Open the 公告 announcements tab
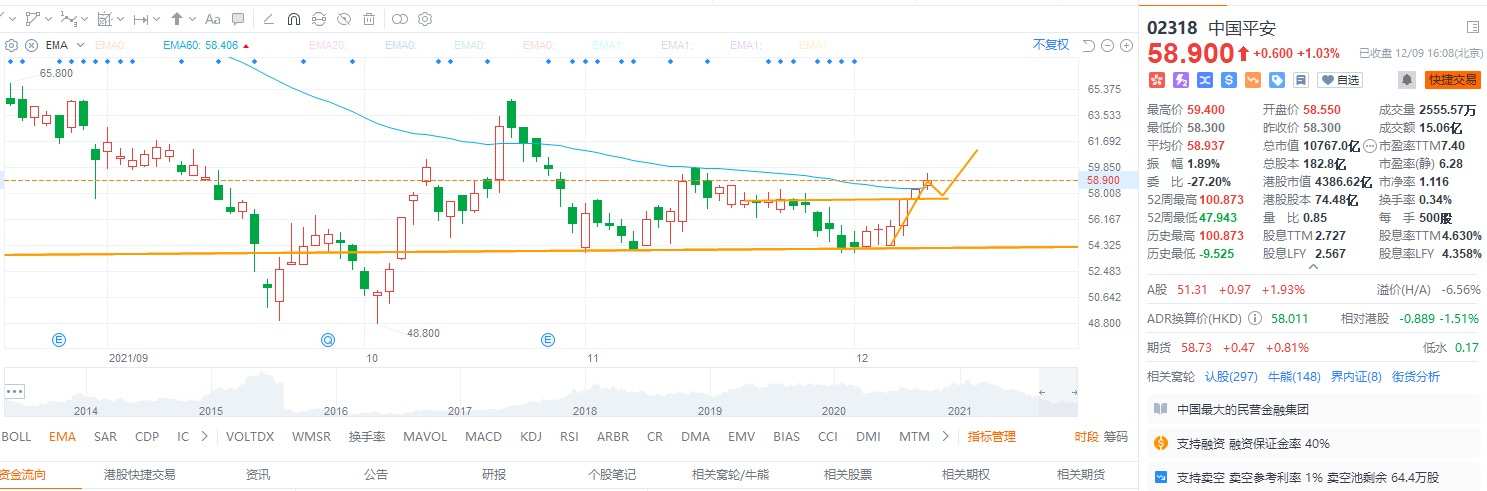 [376, 474]
